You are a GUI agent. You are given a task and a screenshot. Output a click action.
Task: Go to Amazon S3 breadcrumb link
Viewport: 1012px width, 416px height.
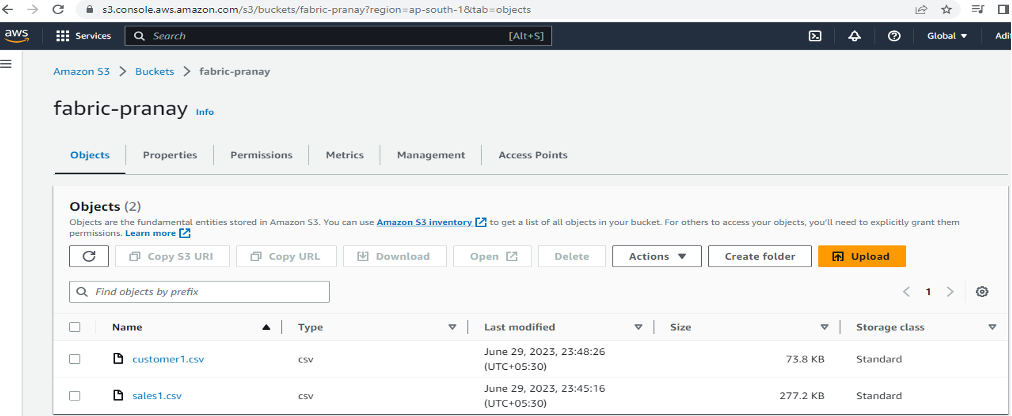81,72
